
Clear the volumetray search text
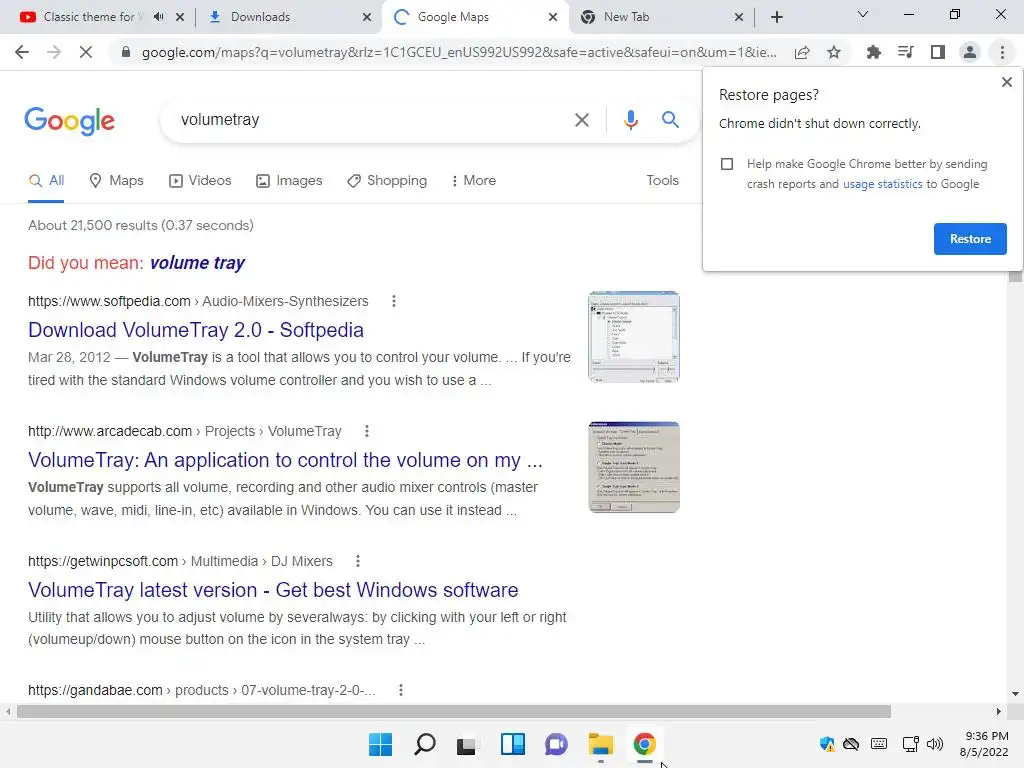click(581, 120)
